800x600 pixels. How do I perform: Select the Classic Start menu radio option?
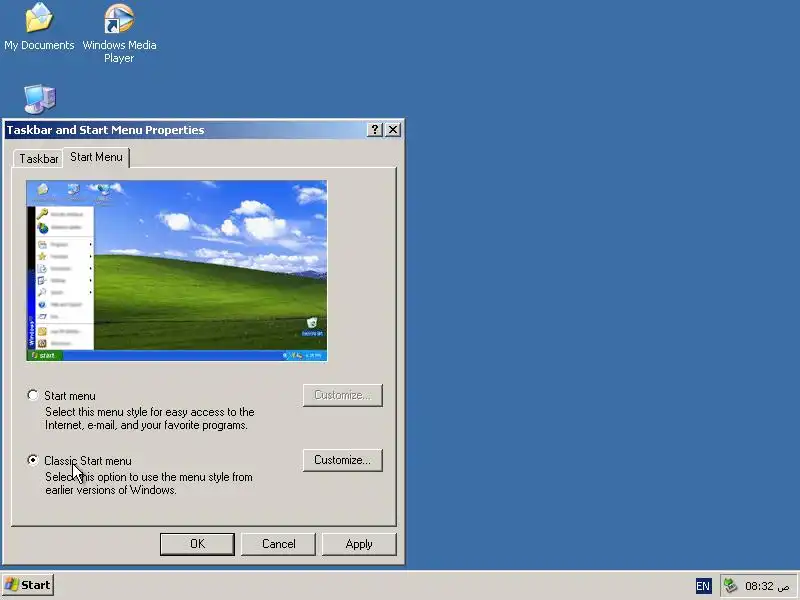pos(33,460)
